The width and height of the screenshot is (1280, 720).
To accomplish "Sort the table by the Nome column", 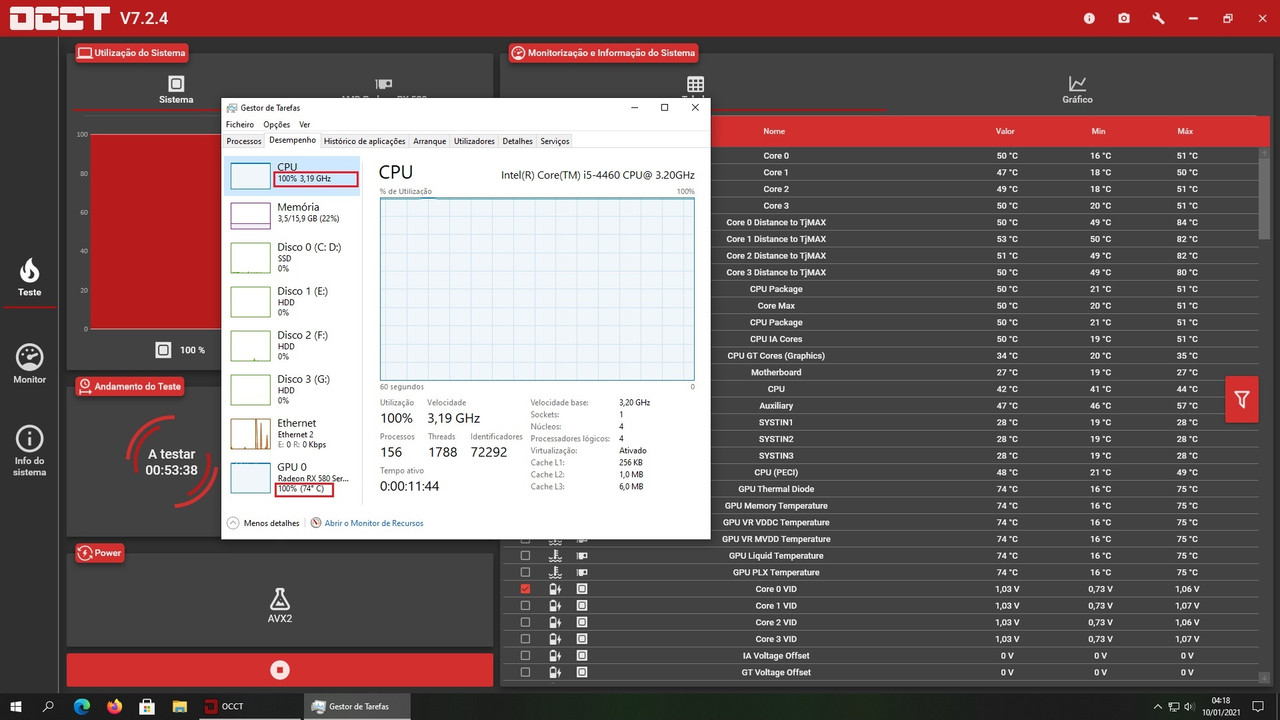I will pos(774,131).
